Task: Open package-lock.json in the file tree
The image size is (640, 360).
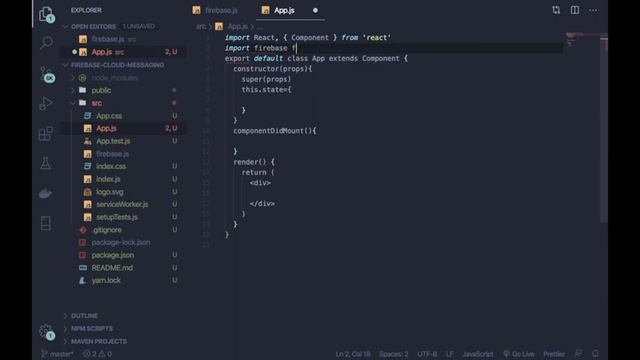Action: tap(121, 242)
